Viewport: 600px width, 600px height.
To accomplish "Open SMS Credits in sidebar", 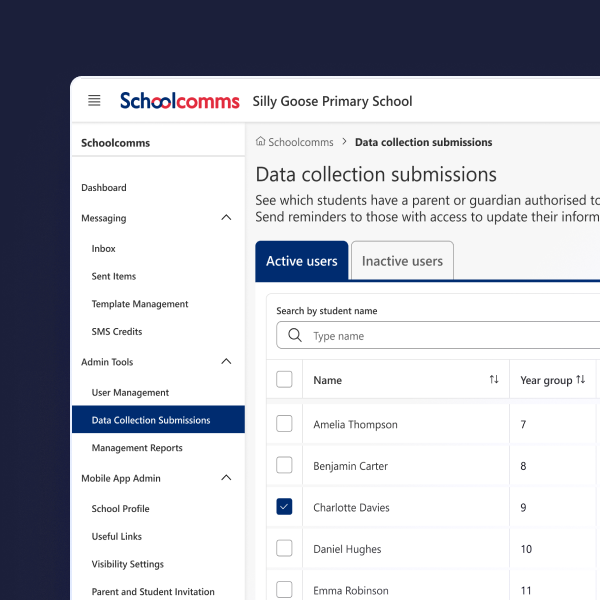I will coord(117,332).
